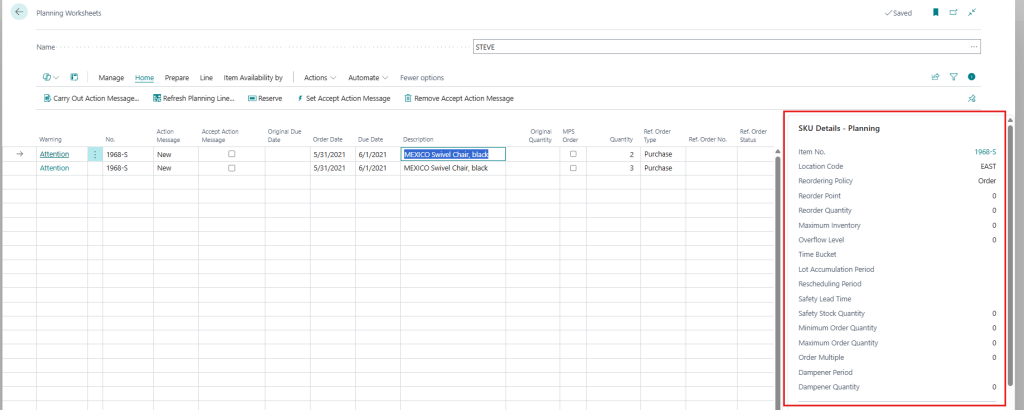Click Carry Out Action Message button
Screen dimensions: 1024x410
[x=91, y=99]
